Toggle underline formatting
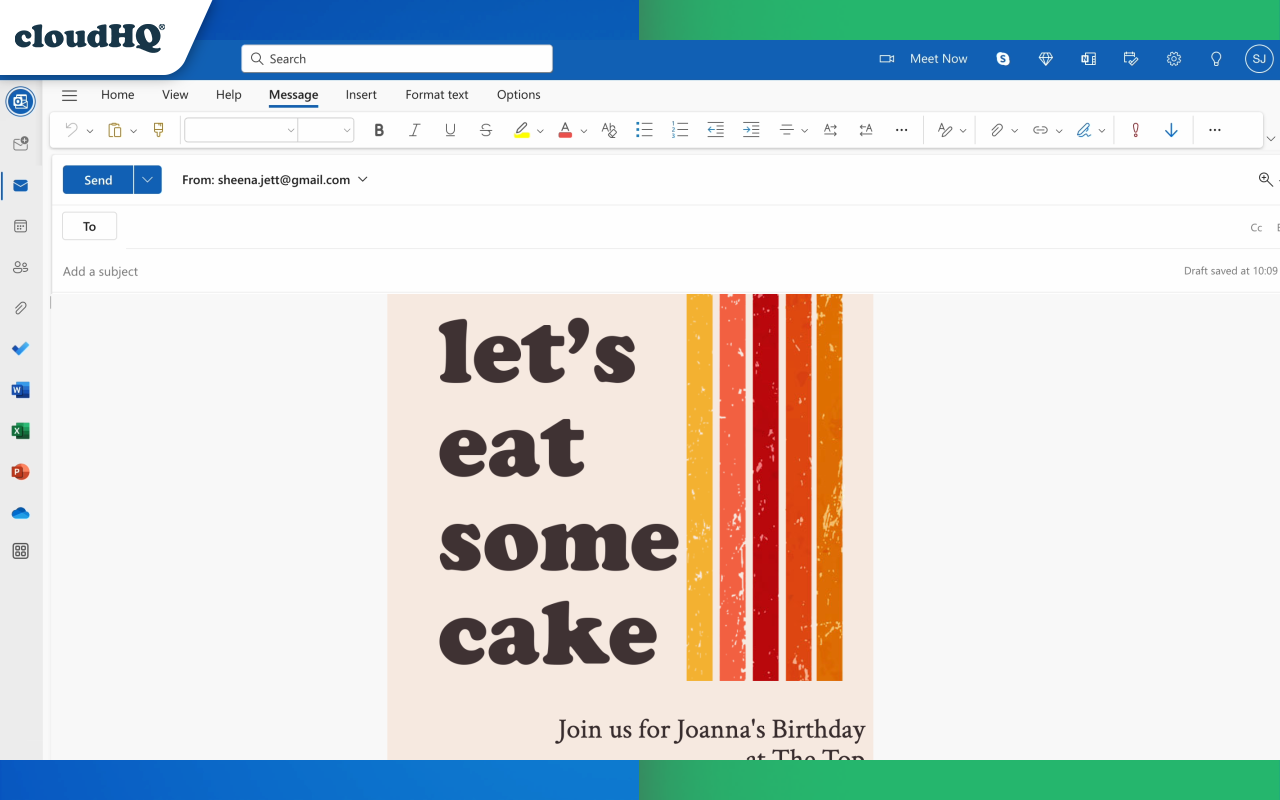Viewport: 1280px width, 800px height. click(x=450, y=129)
